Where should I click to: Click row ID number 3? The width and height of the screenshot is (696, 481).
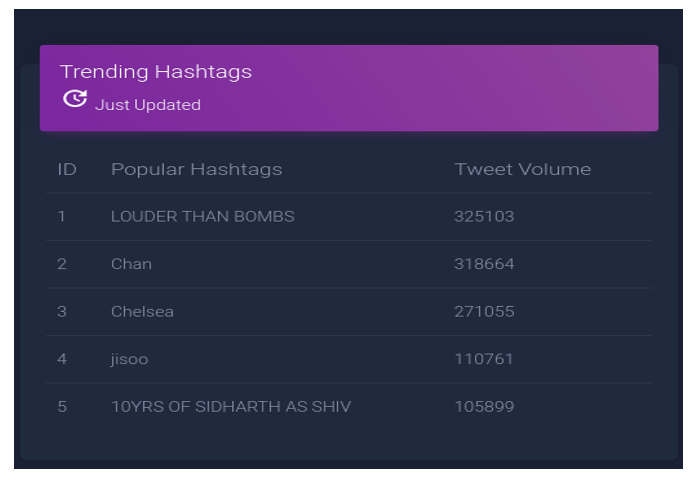pos(61,311)
